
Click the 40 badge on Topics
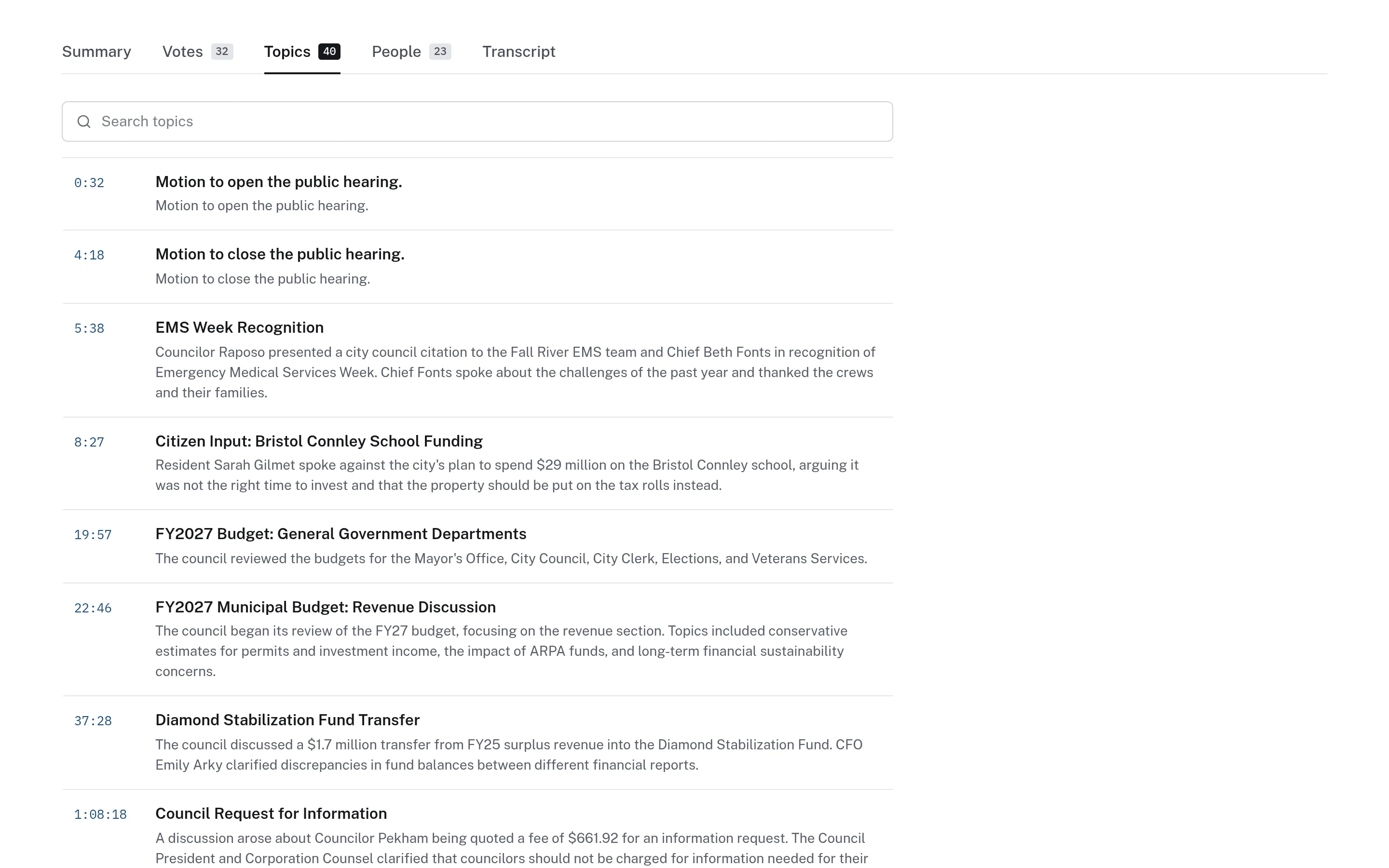click(329, 52)
